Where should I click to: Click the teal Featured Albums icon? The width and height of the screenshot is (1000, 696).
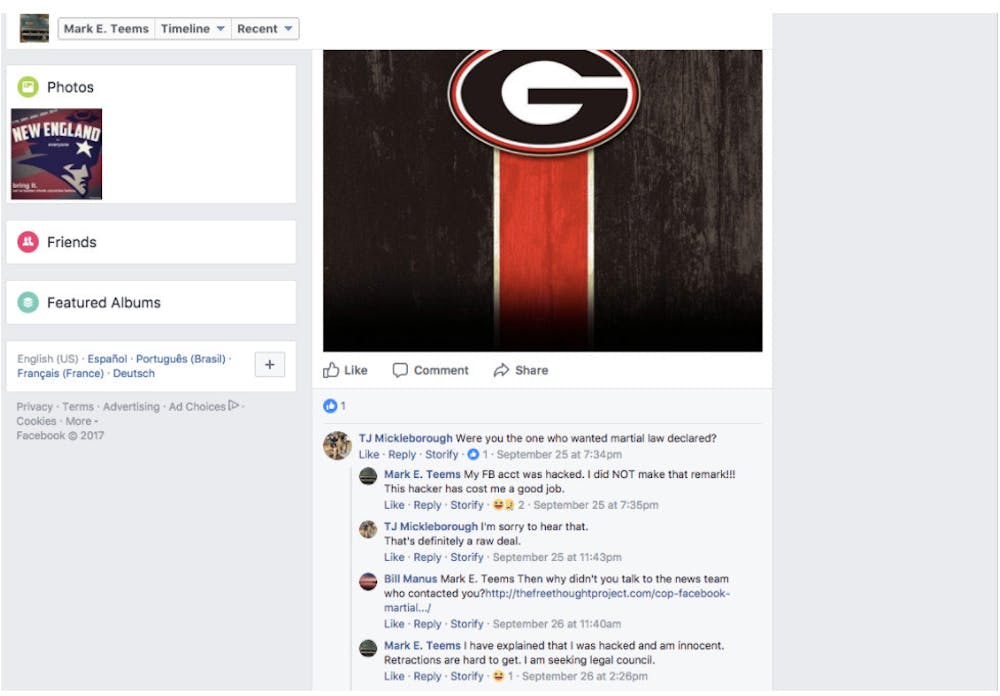point(28,302)
